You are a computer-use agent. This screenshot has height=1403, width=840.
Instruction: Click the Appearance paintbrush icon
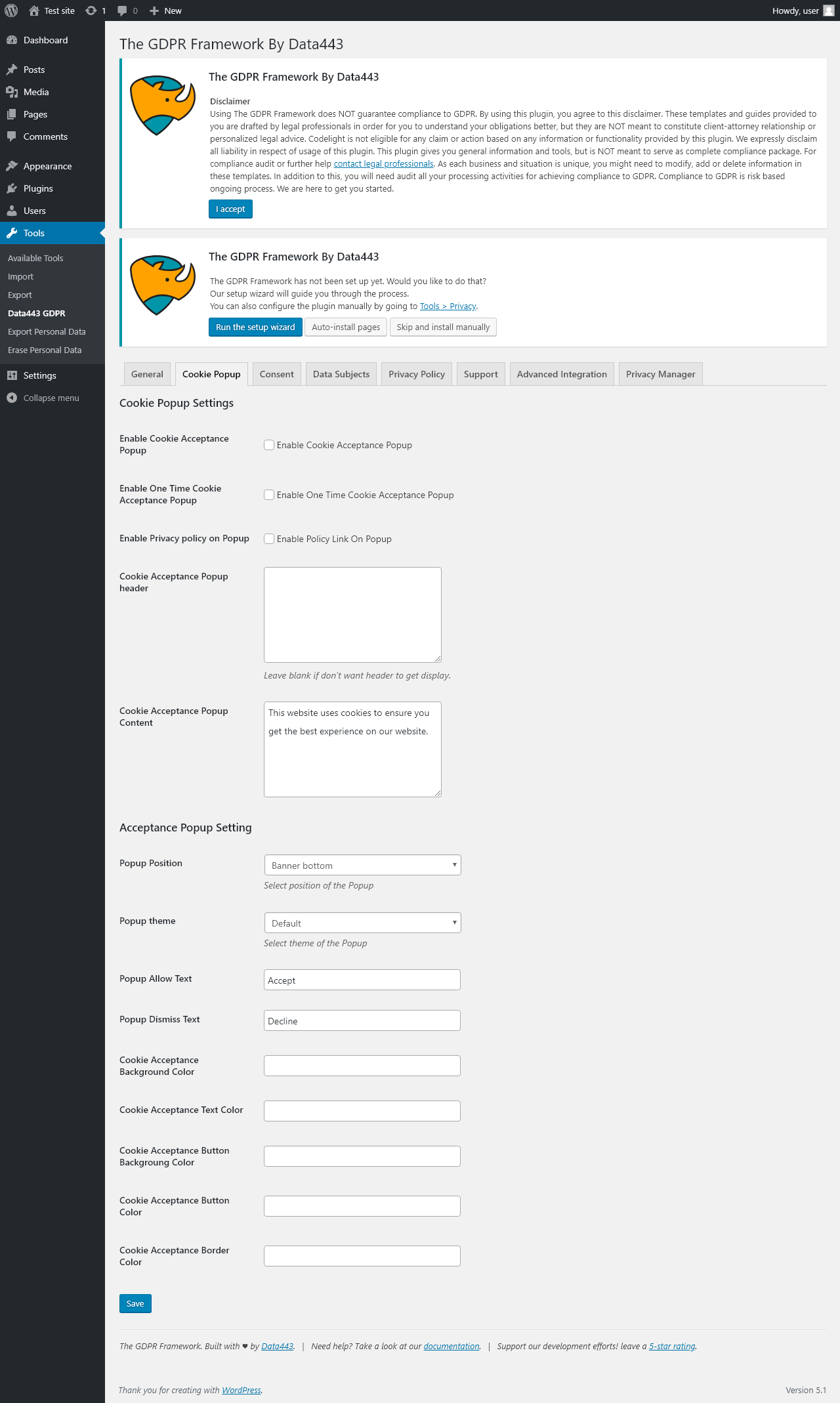(12, 166)
